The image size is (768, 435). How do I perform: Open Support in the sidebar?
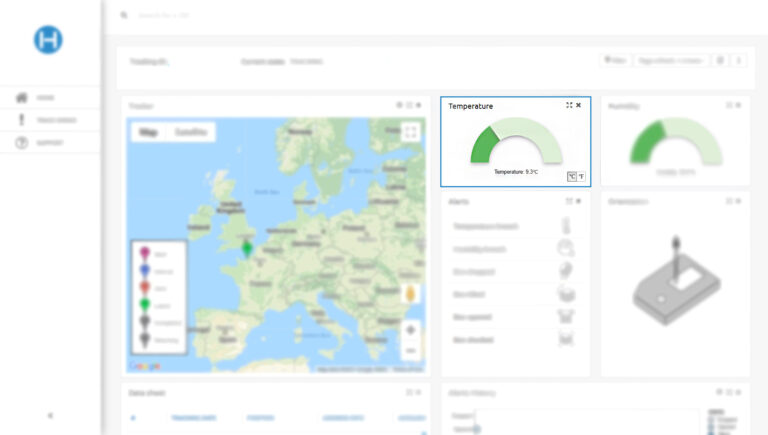[50, 143]
